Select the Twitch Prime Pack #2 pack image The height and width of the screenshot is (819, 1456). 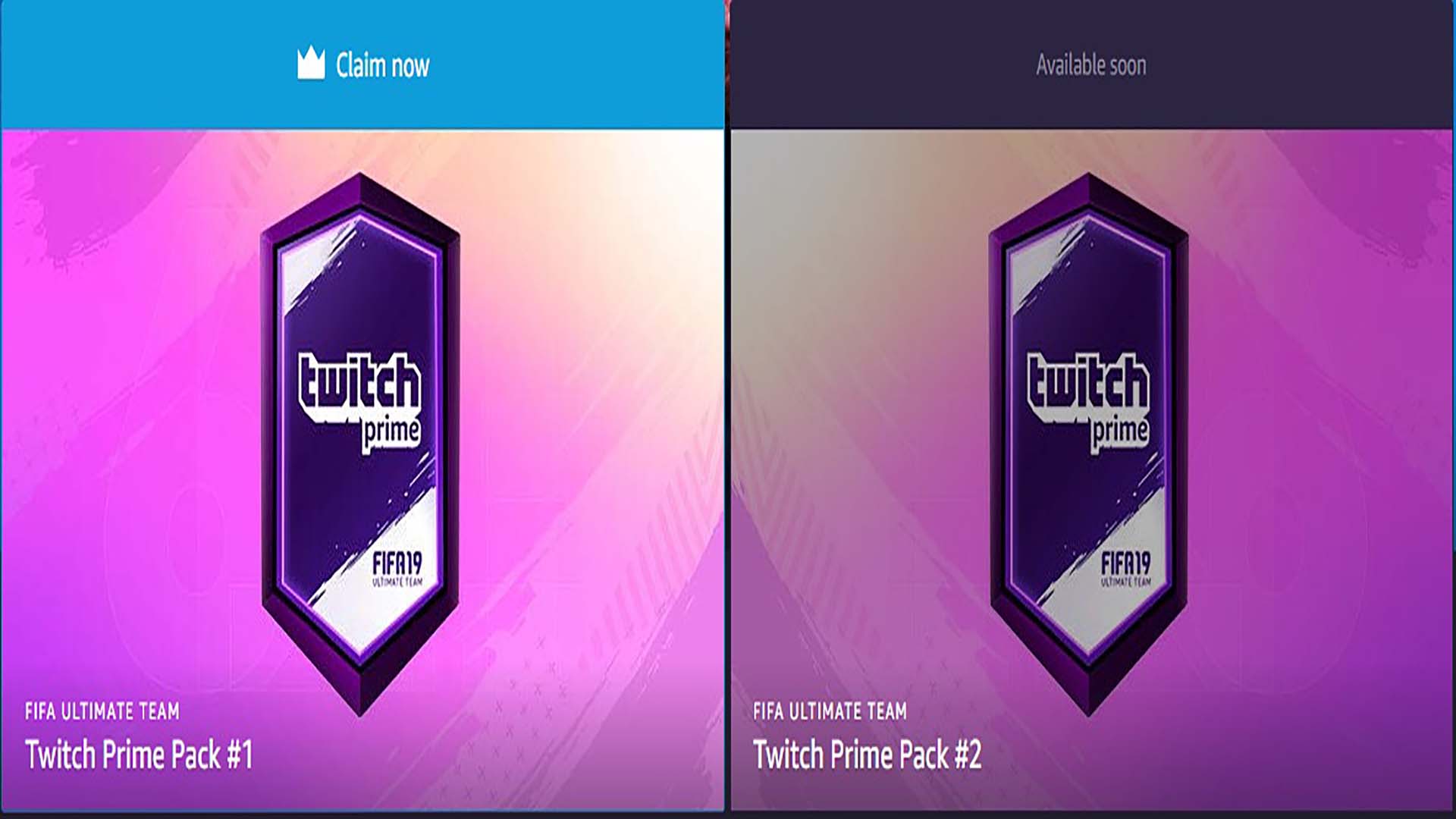click(1089, 444)
